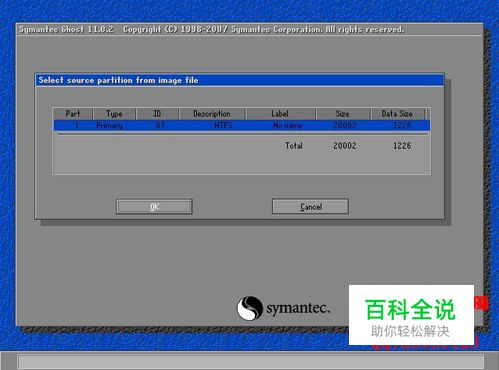Click the total data size value 1226
The width and height of the screenshot is (499, 370).
(402, 146)
